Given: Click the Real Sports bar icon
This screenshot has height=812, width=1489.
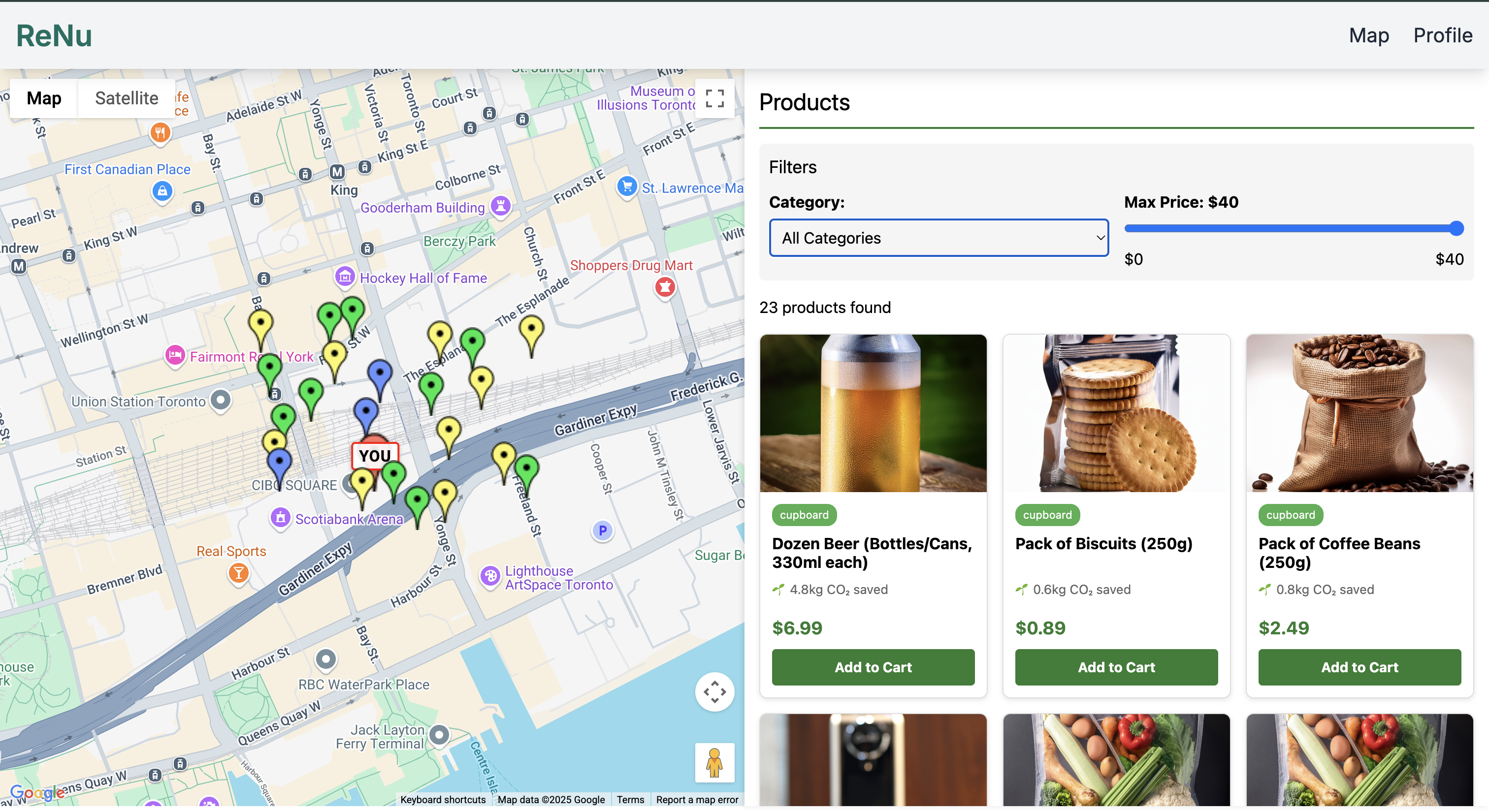Looking at the screenshot, I should [238, 573].
